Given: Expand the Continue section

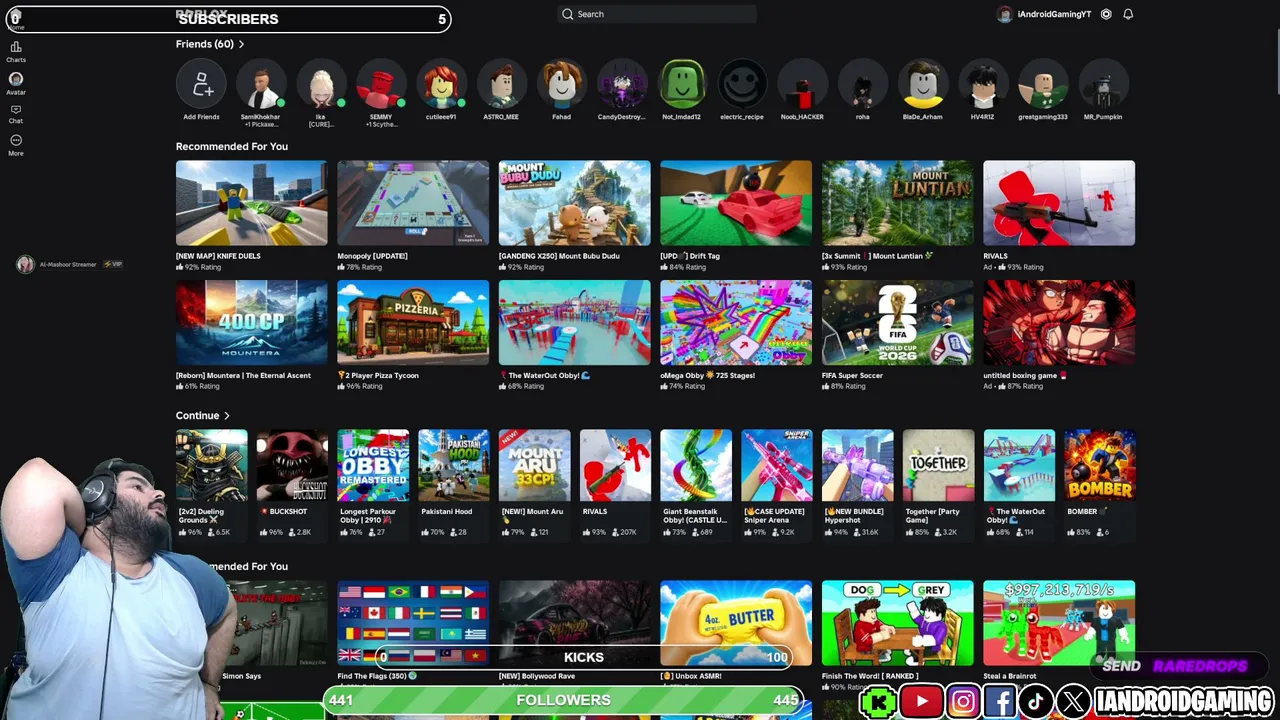Looking at the screenshot, I should (x=227, y=416).
